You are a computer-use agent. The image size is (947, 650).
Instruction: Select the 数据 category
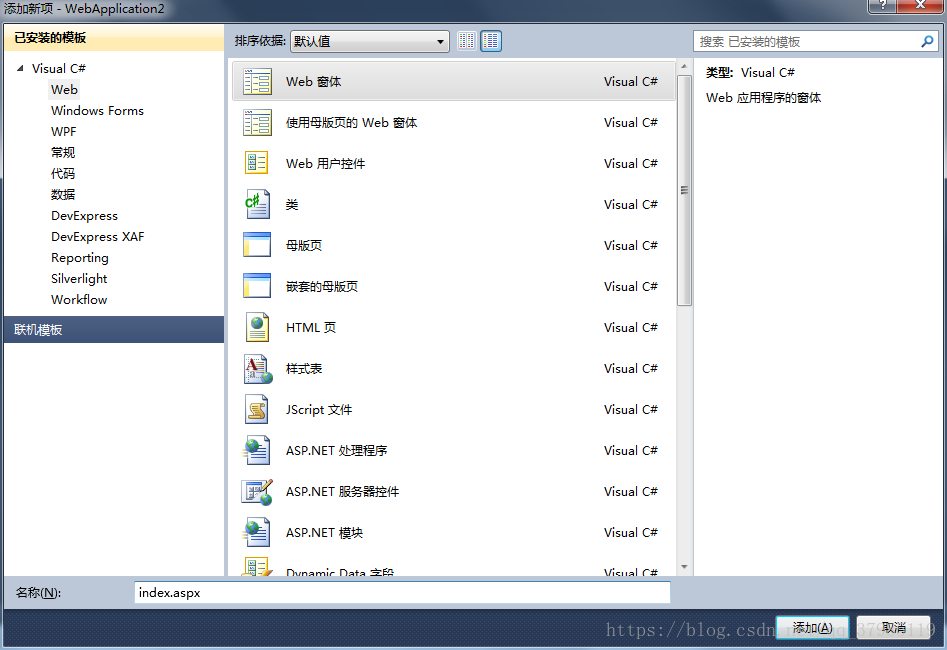pyautogui.click(x=63, y=195)
